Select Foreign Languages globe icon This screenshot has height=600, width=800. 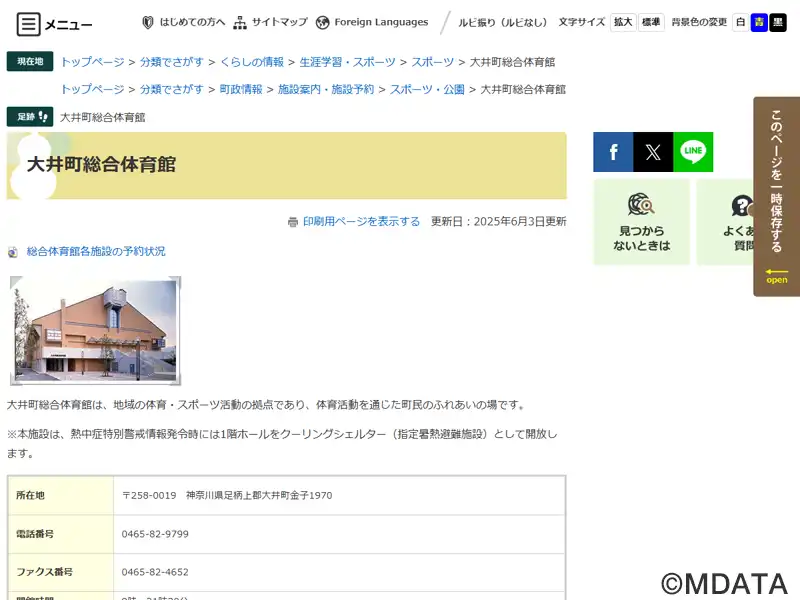pos(322,22)
